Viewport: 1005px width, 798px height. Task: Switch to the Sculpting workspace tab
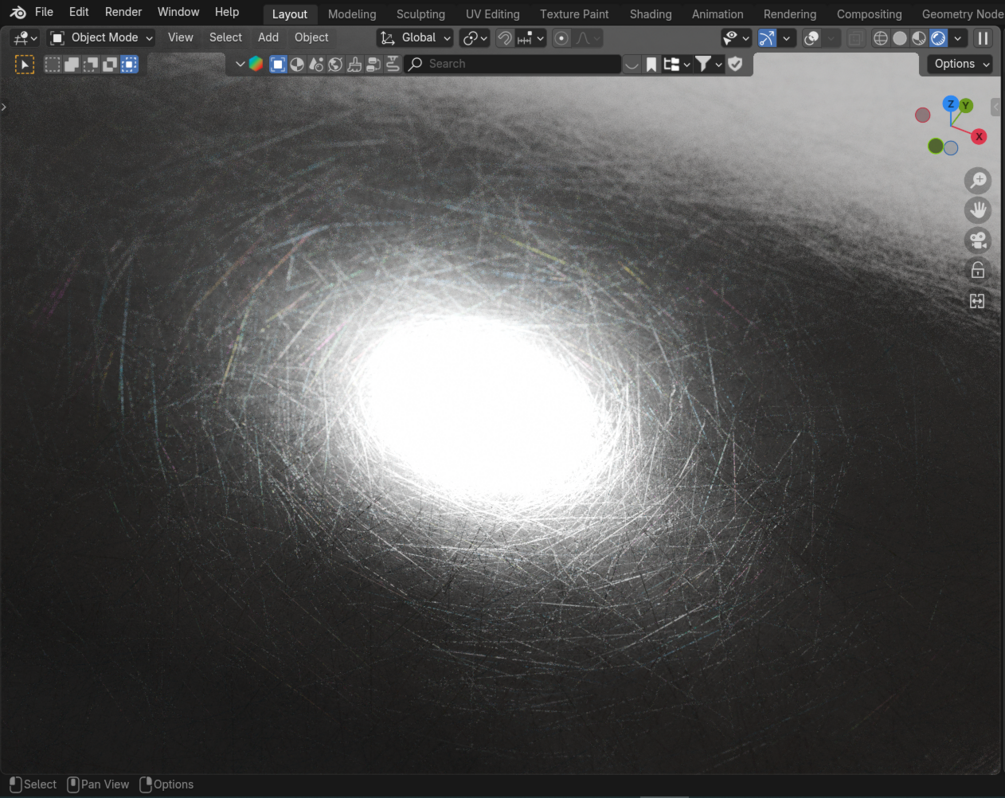pos(420,13)
